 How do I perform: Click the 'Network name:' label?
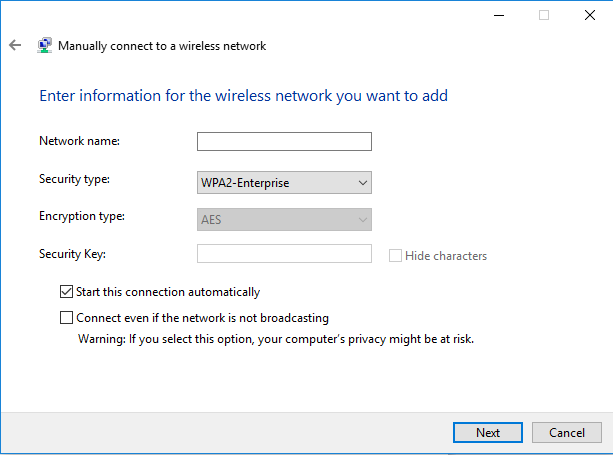coord(79,141)
